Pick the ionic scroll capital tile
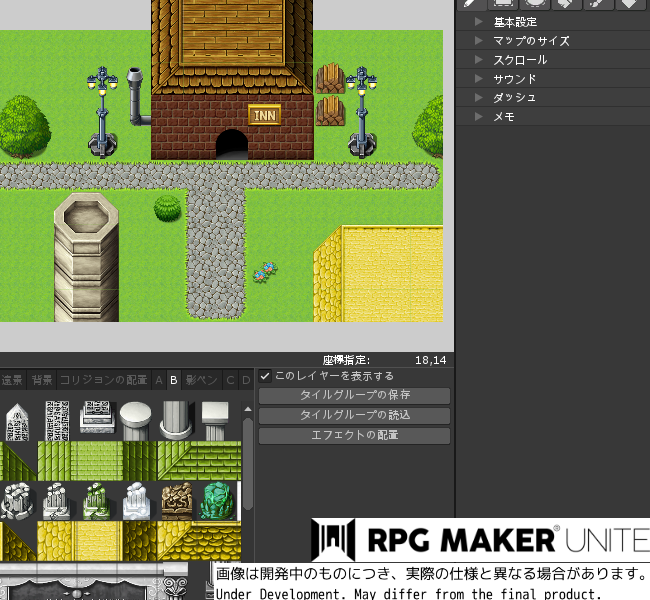This screenshot has width=650, height=600. pos(176,587)
